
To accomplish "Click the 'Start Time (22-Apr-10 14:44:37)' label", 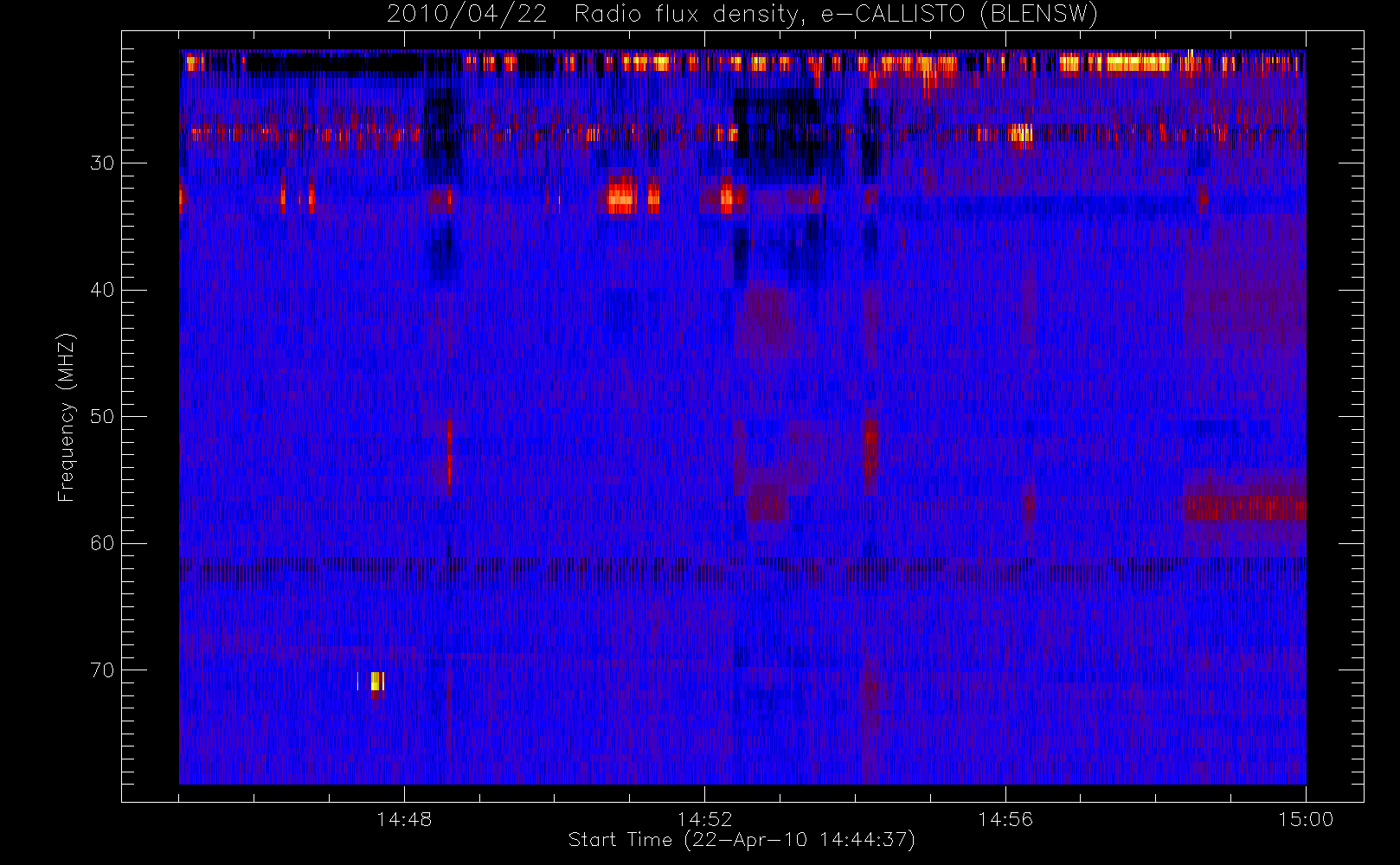I will pos(742,840).
